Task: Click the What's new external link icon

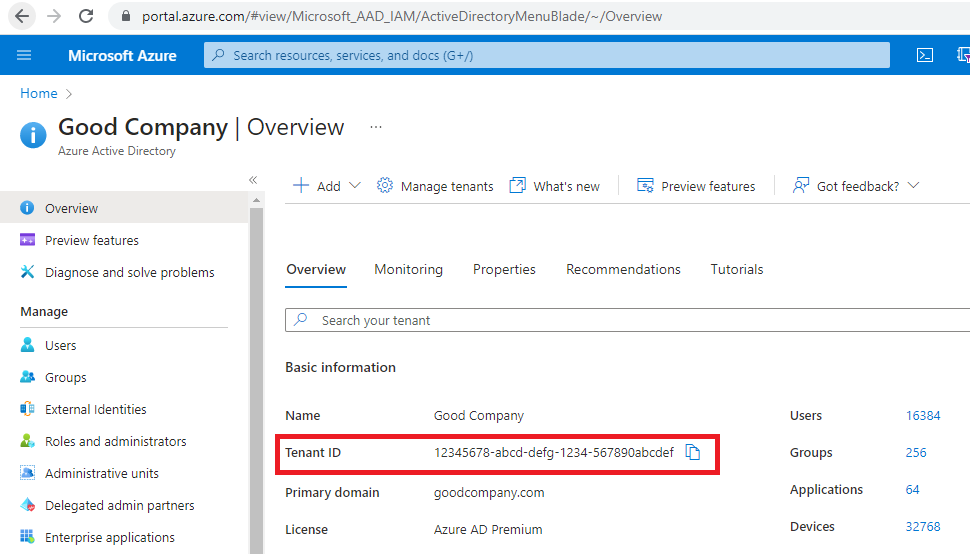Action: pyautogui.click(x=517, y=185)
